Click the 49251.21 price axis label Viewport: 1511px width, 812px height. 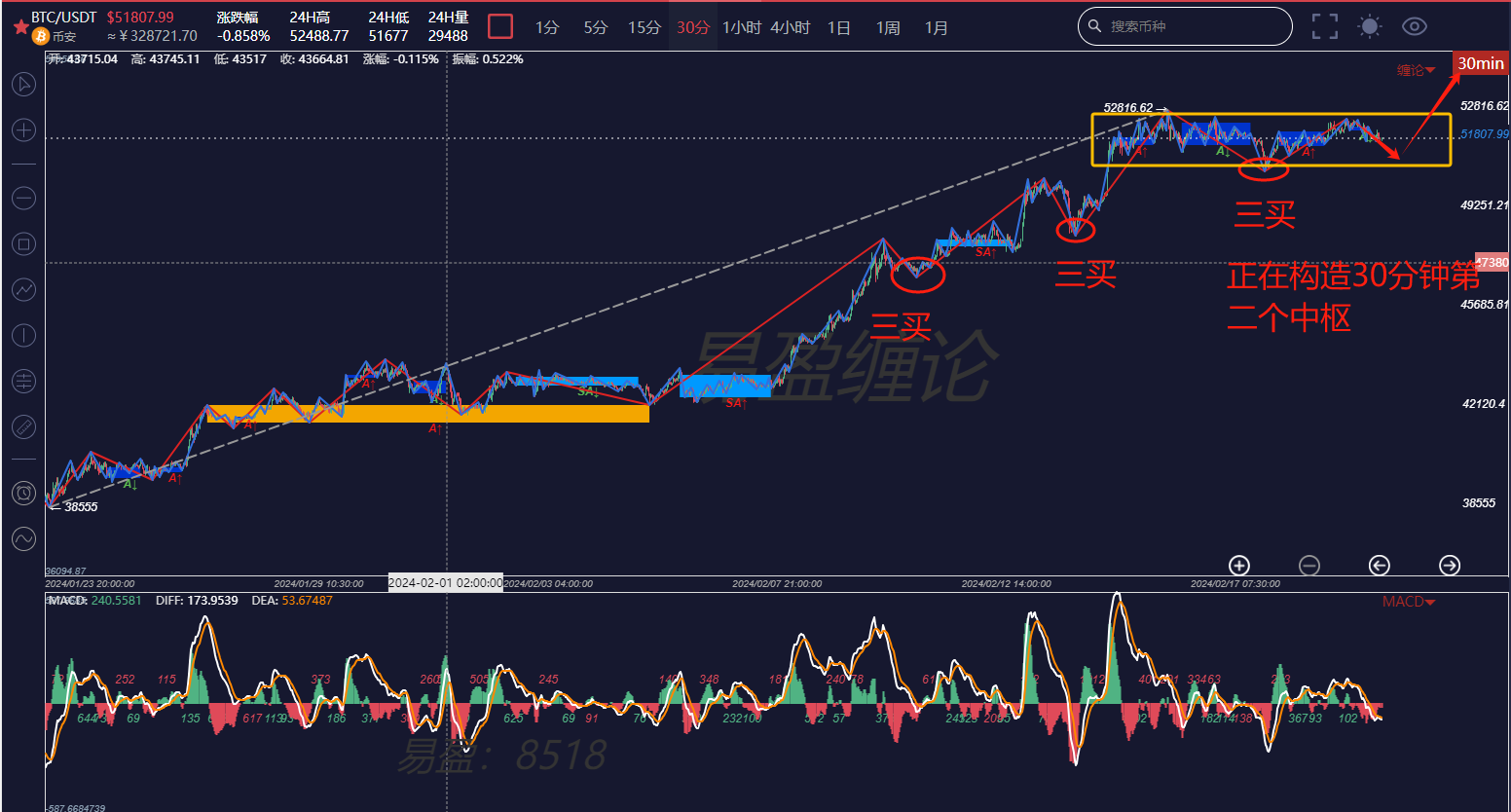tap(1484, 205)
